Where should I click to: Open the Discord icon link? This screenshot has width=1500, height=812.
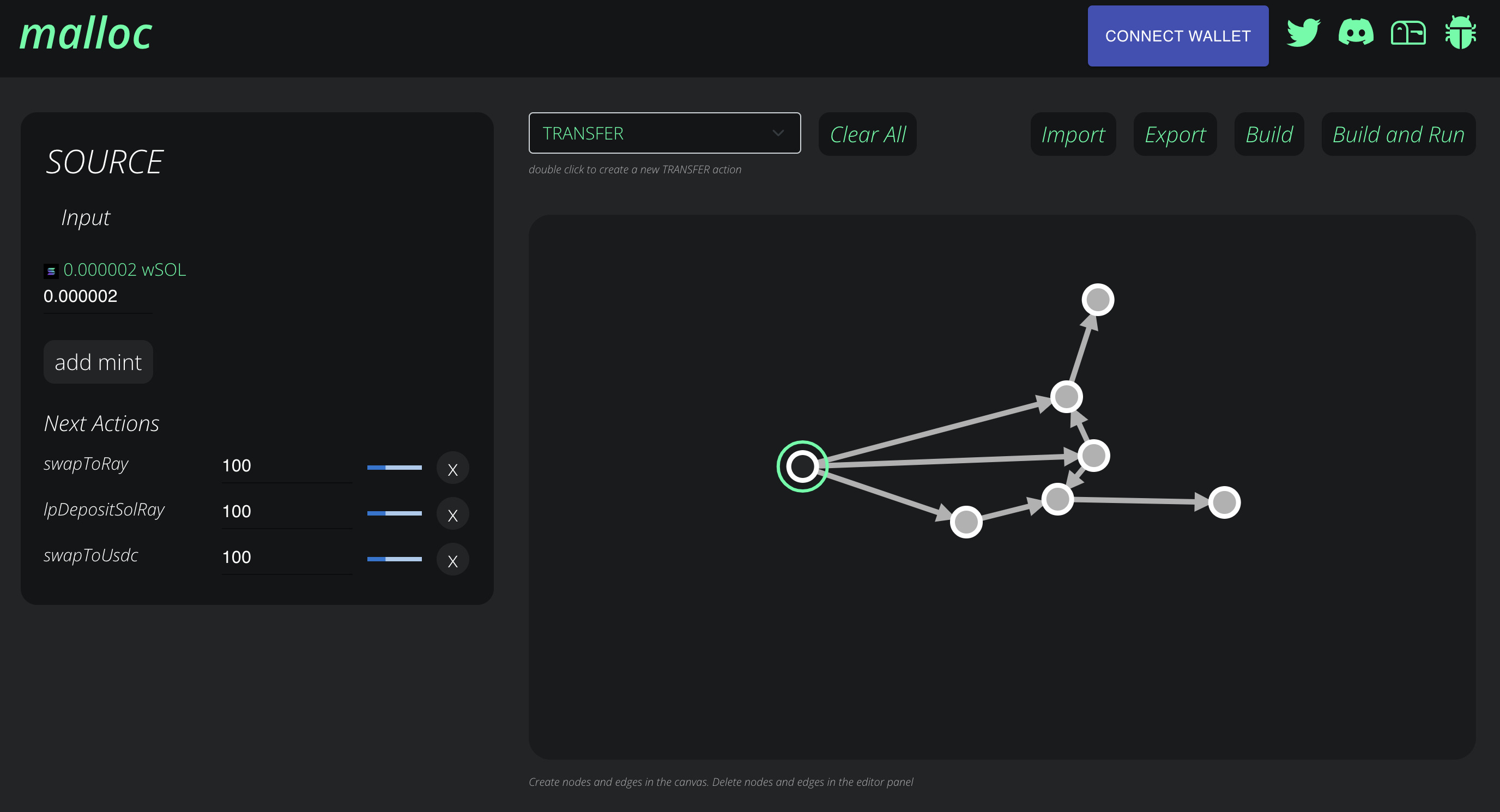coord(1356,33)
